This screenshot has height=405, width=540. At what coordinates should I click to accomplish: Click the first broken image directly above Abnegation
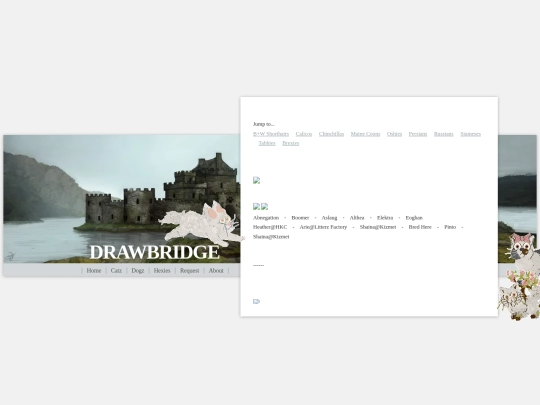257,207
